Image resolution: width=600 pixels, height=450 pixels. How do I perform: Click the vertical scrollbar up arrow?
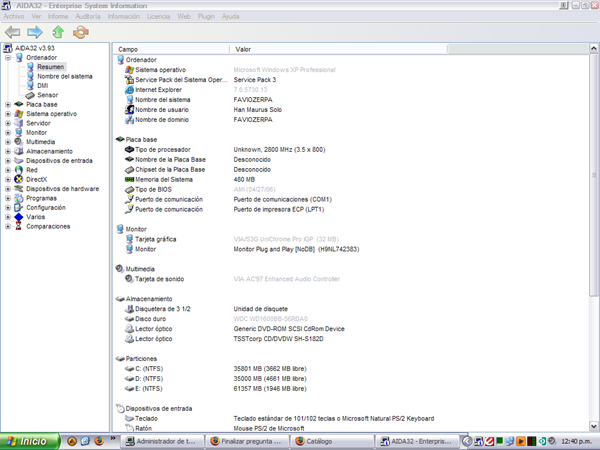click(593, 49)
